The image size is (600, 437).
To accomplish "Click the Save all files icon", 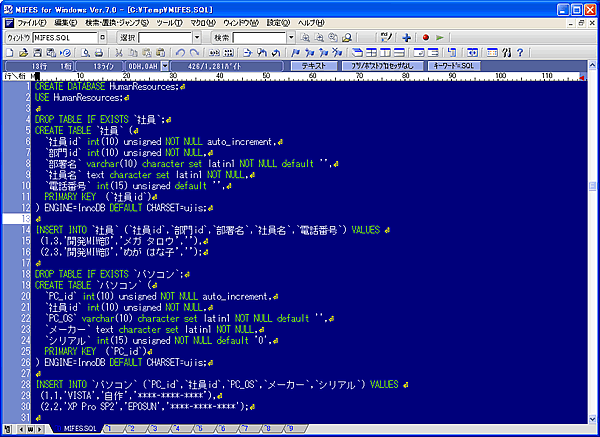I will click(x=51, y=52).
